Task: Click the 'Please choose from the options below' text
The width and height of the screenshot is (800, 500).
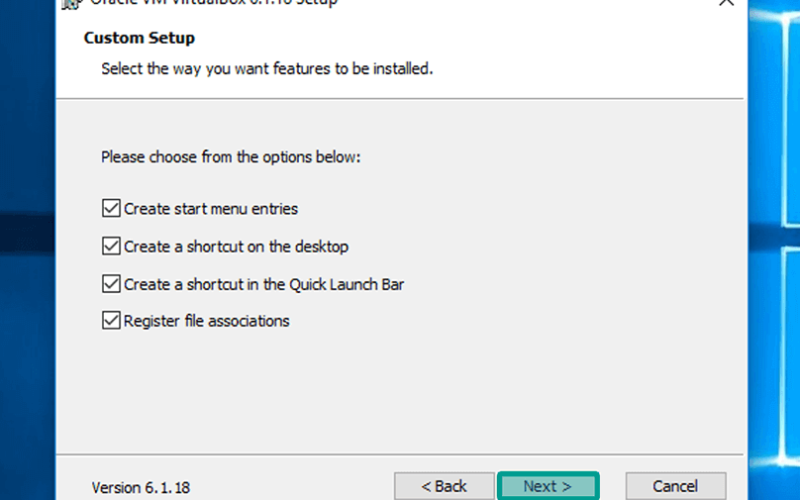Action: [231, 157]
